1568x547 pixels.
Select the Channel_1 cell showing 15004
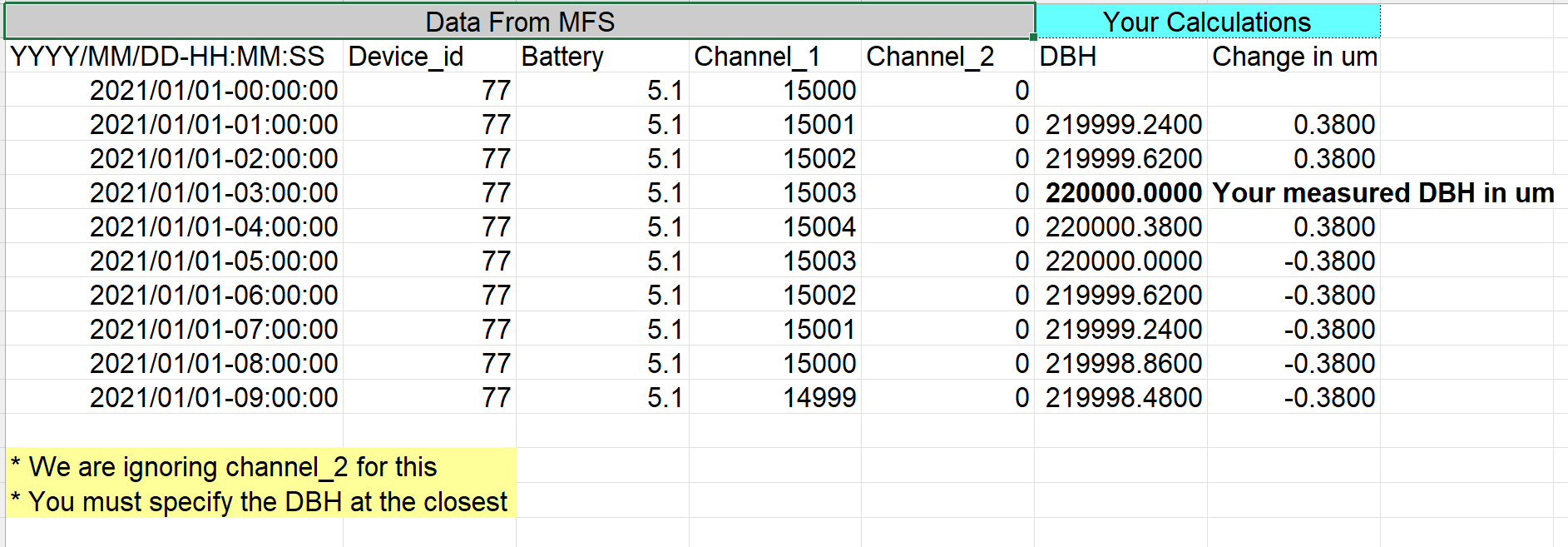point(819,227)
